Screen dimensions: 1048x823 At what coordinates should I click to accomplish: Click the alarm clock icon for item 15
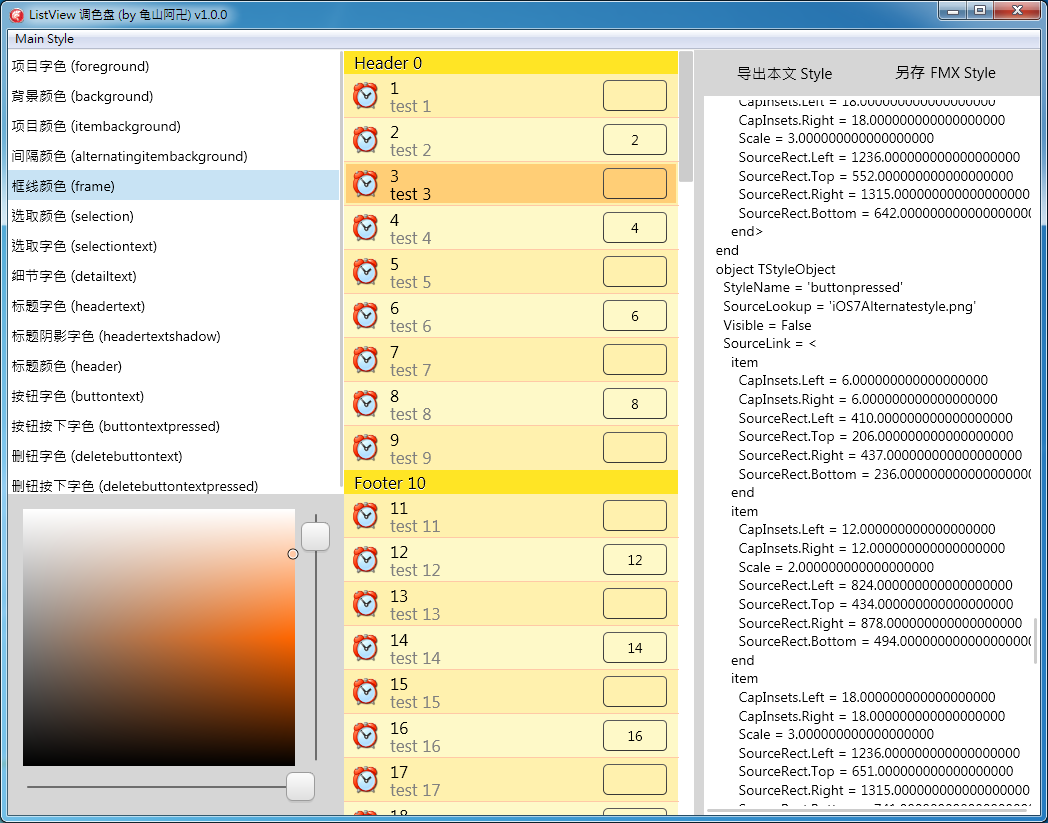coord(366,692)
